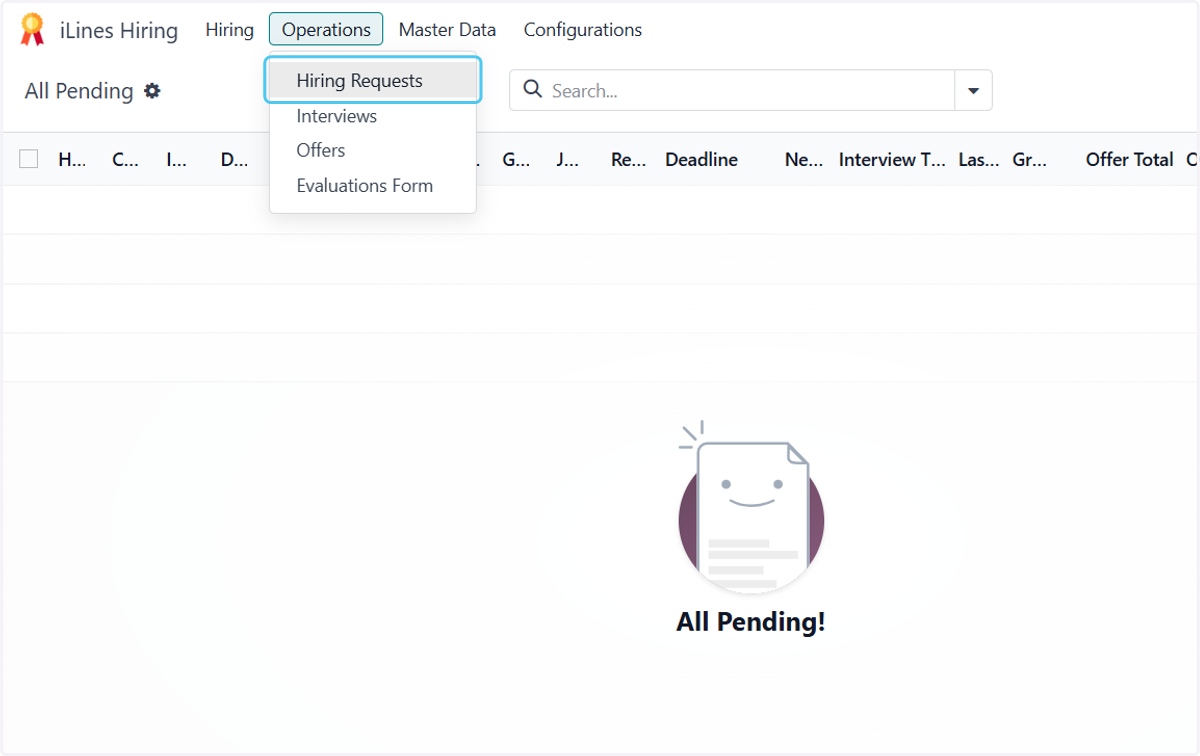Sort by the D... column header
Screen dimensions: 1200x756
coord(234,160)
